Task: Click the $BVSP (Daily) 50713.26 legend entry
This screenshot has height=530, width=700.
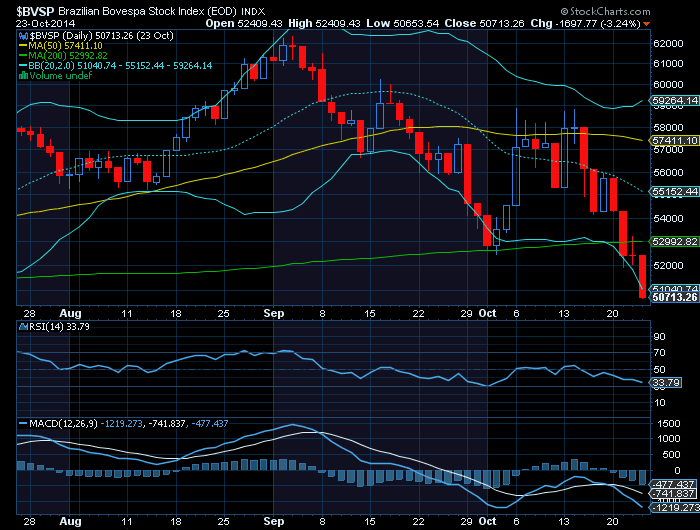Action: tap(101, 36)
